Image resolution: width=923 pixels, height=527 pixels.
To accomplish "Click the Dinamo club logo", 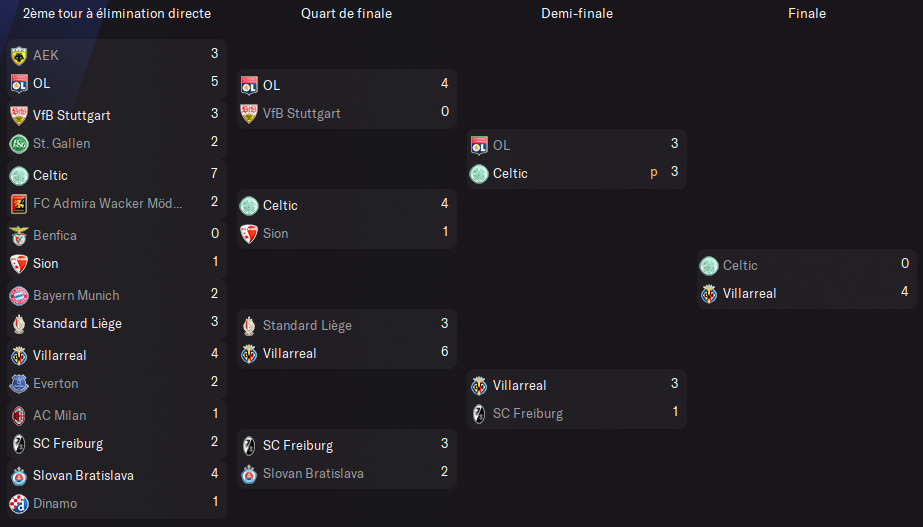I will pyautogui.click(x=19, y=503).
